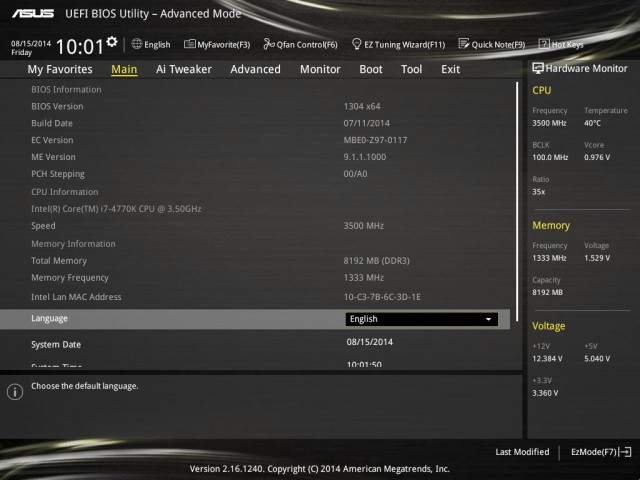Click the clock showing 10:01
The height and width of the screenshot is (480, 640).
tap(80, 46)
